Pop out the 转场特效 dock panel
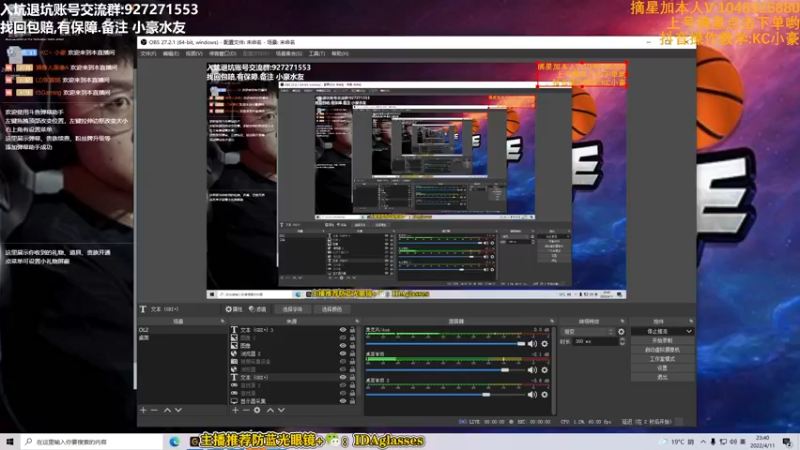This screenshot has height=450, width=800. coord(622,321)
